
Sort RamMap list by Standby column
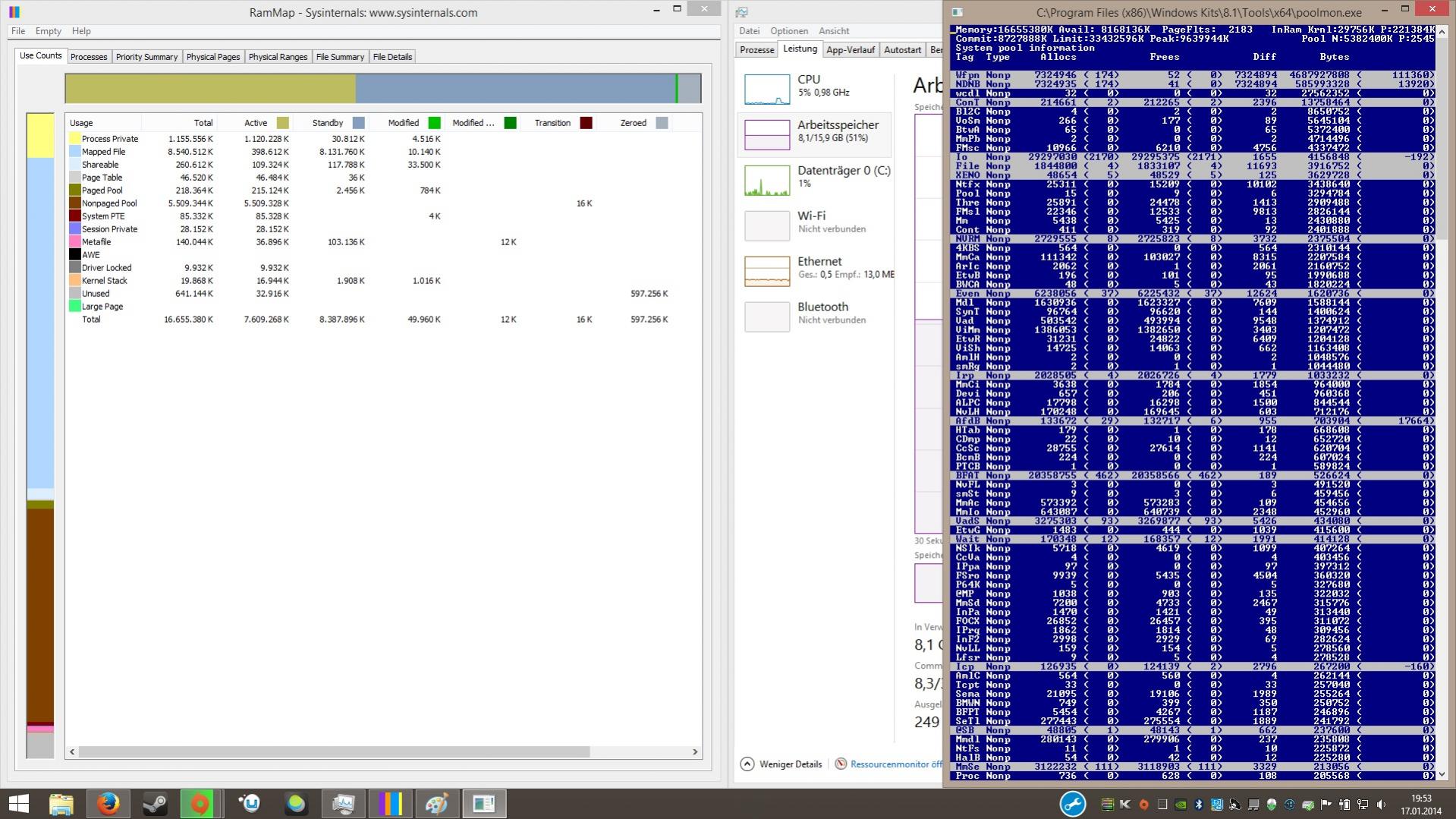pyautogui.click(x=331, y=123)
